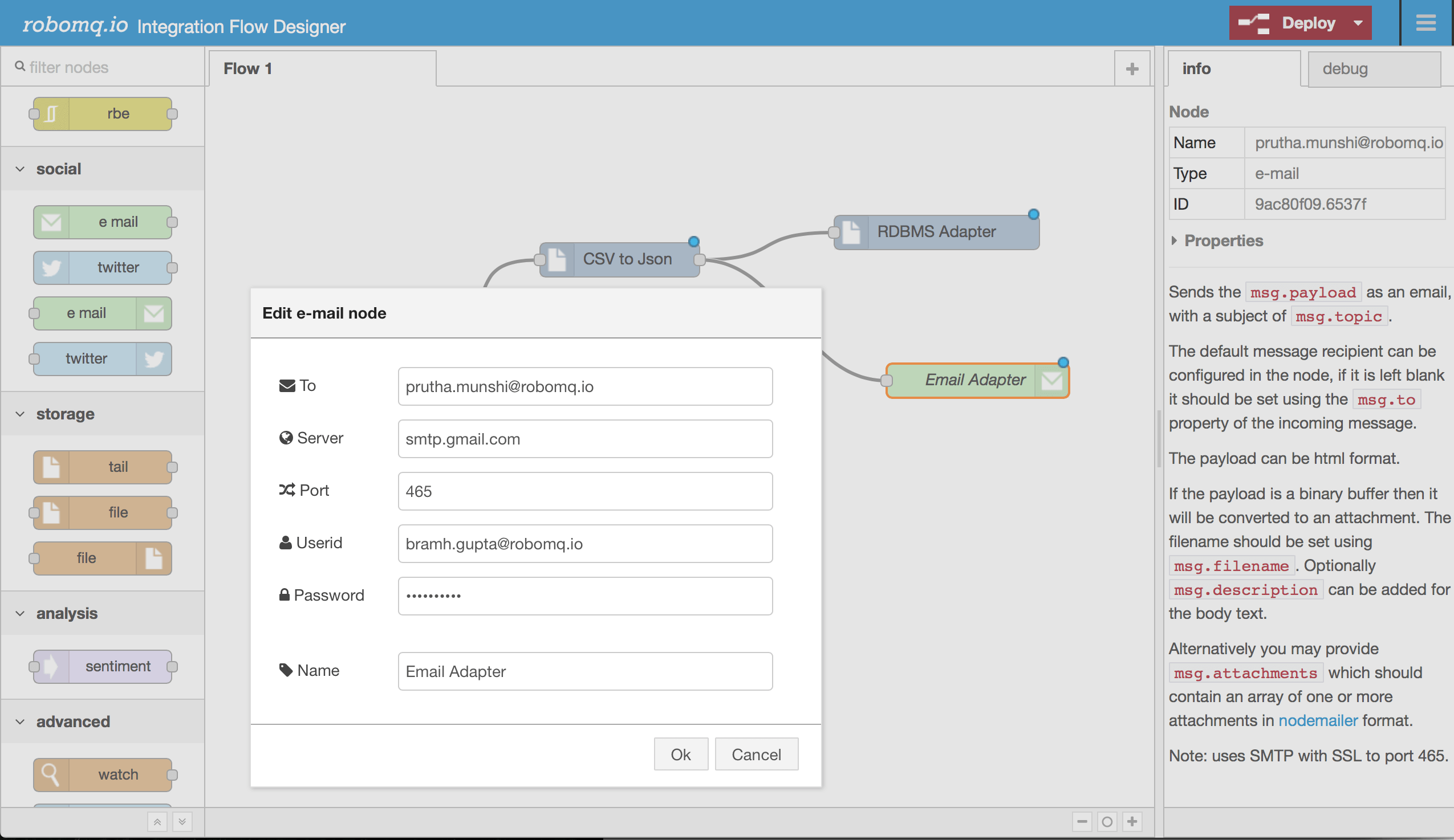Add a new flow tab with plus
Screen dimensions: 1454x840
[1132, 69]
